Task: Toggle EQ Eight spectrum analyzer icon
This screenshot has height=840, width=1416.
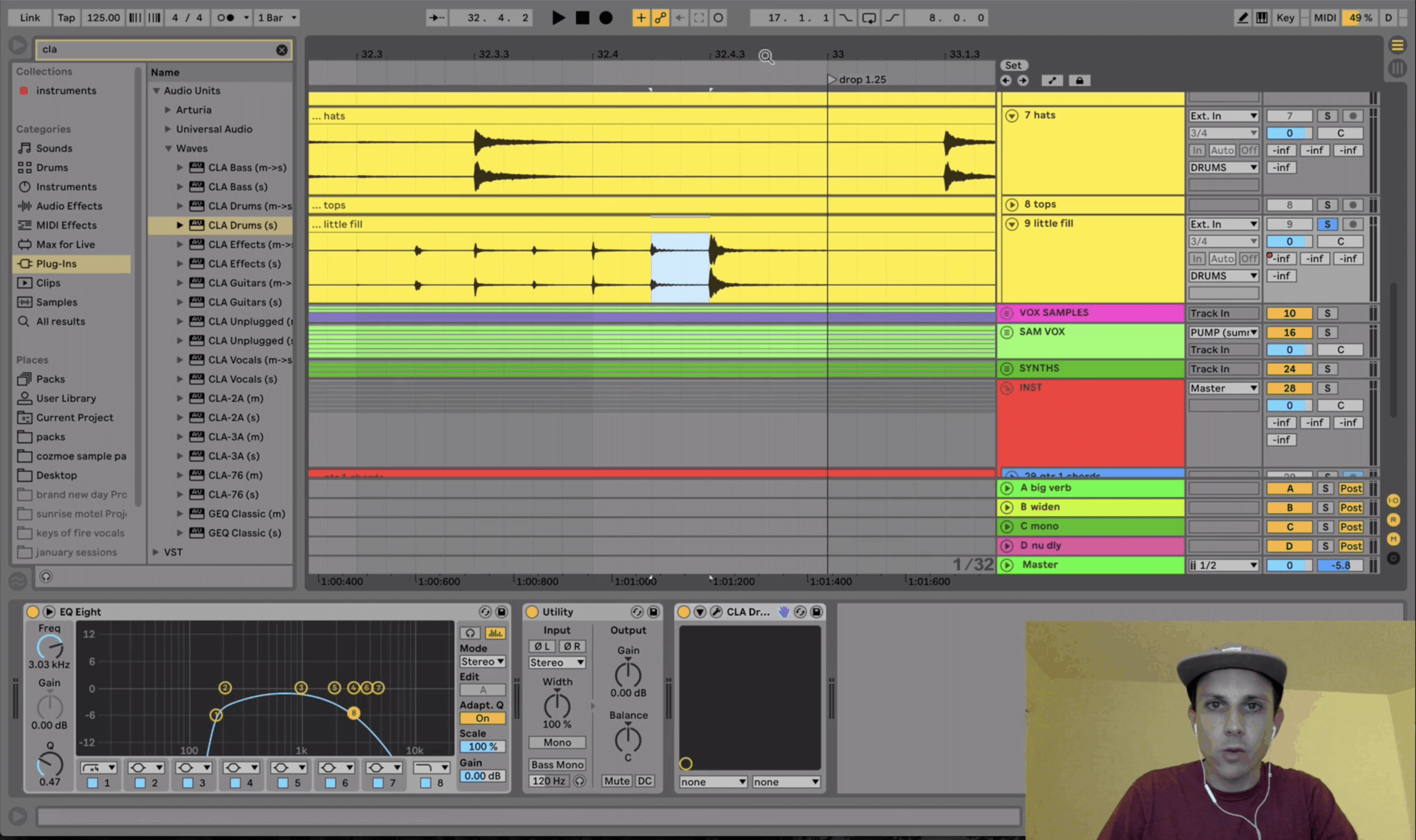Action: tap(495, 633)
